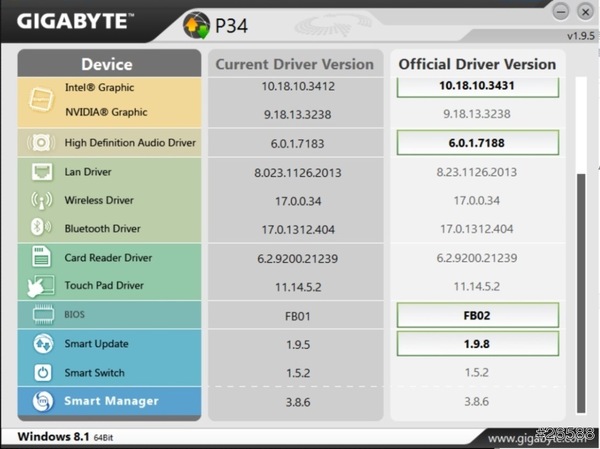Update Smart Update to version 1.9.8
600x449 pixels.
476,344
